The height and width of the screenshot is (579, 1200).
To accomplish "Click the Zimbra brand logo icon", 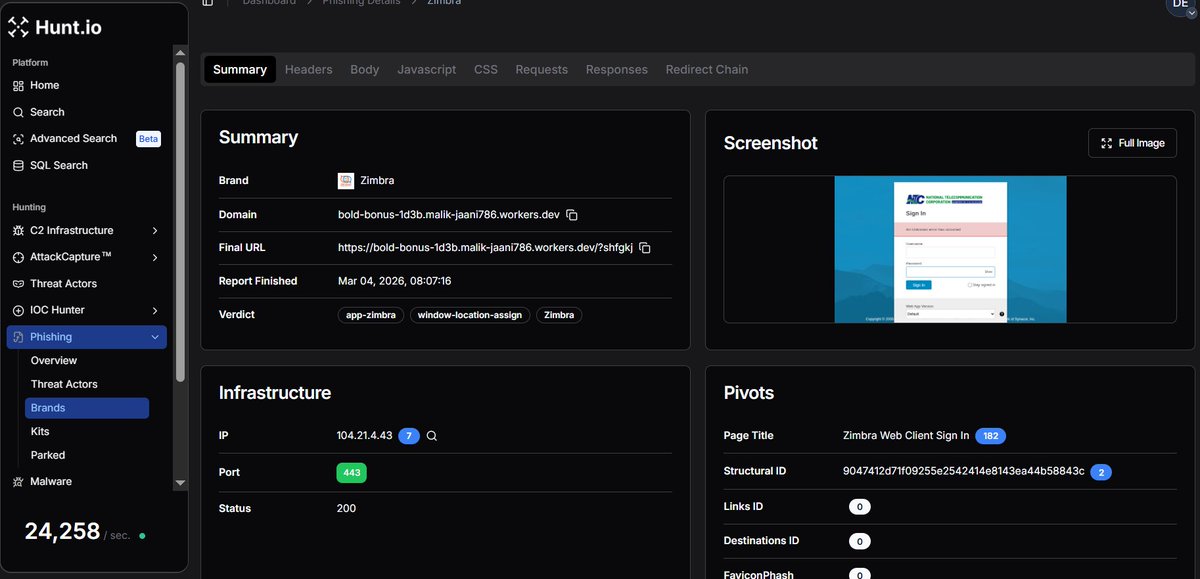I will 346,181.
